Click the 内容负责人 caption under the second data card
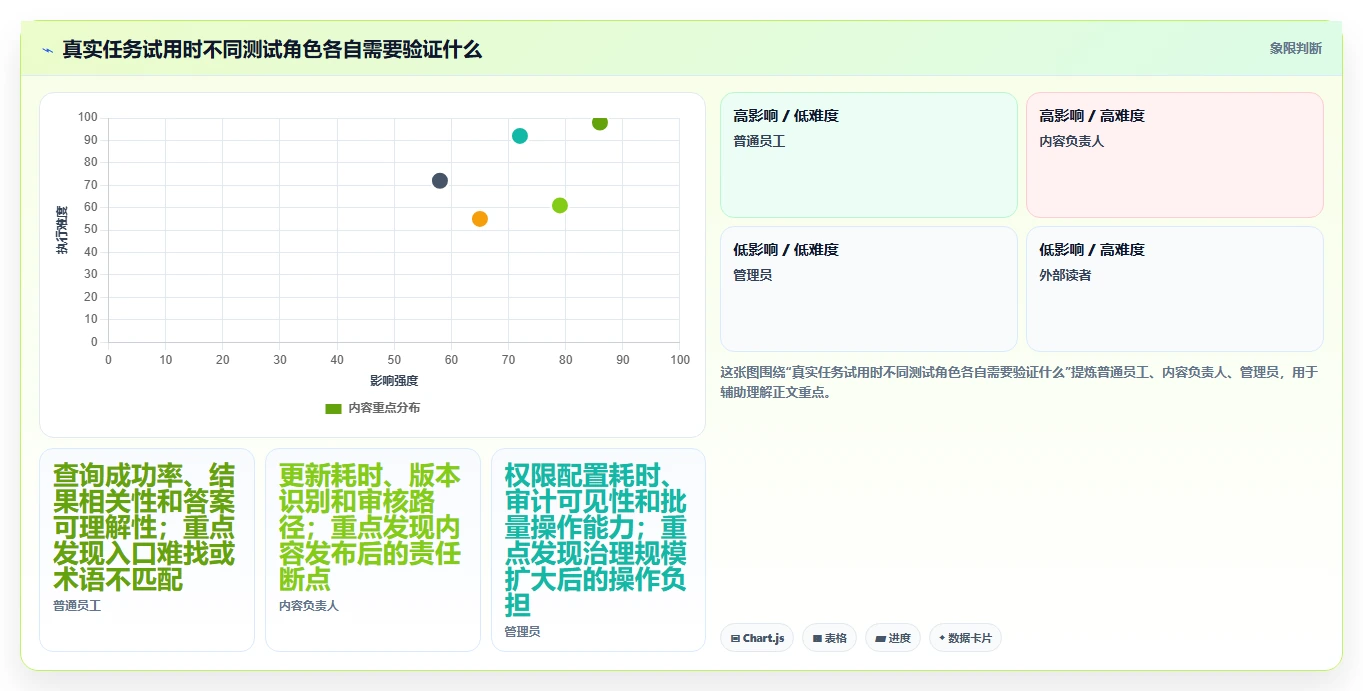The height and width of the screenshot is (691, 1363). pyautogui.click(x=309, y=605)
